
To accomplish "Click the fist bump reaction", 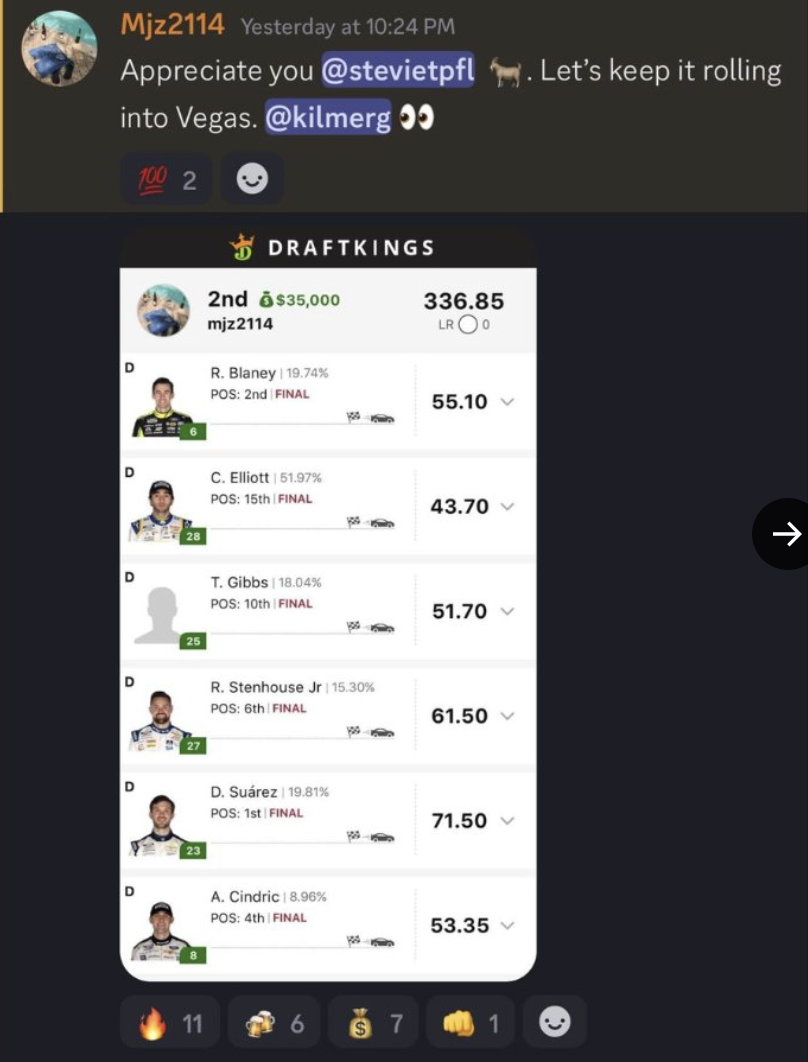I will coord(470,1022).
